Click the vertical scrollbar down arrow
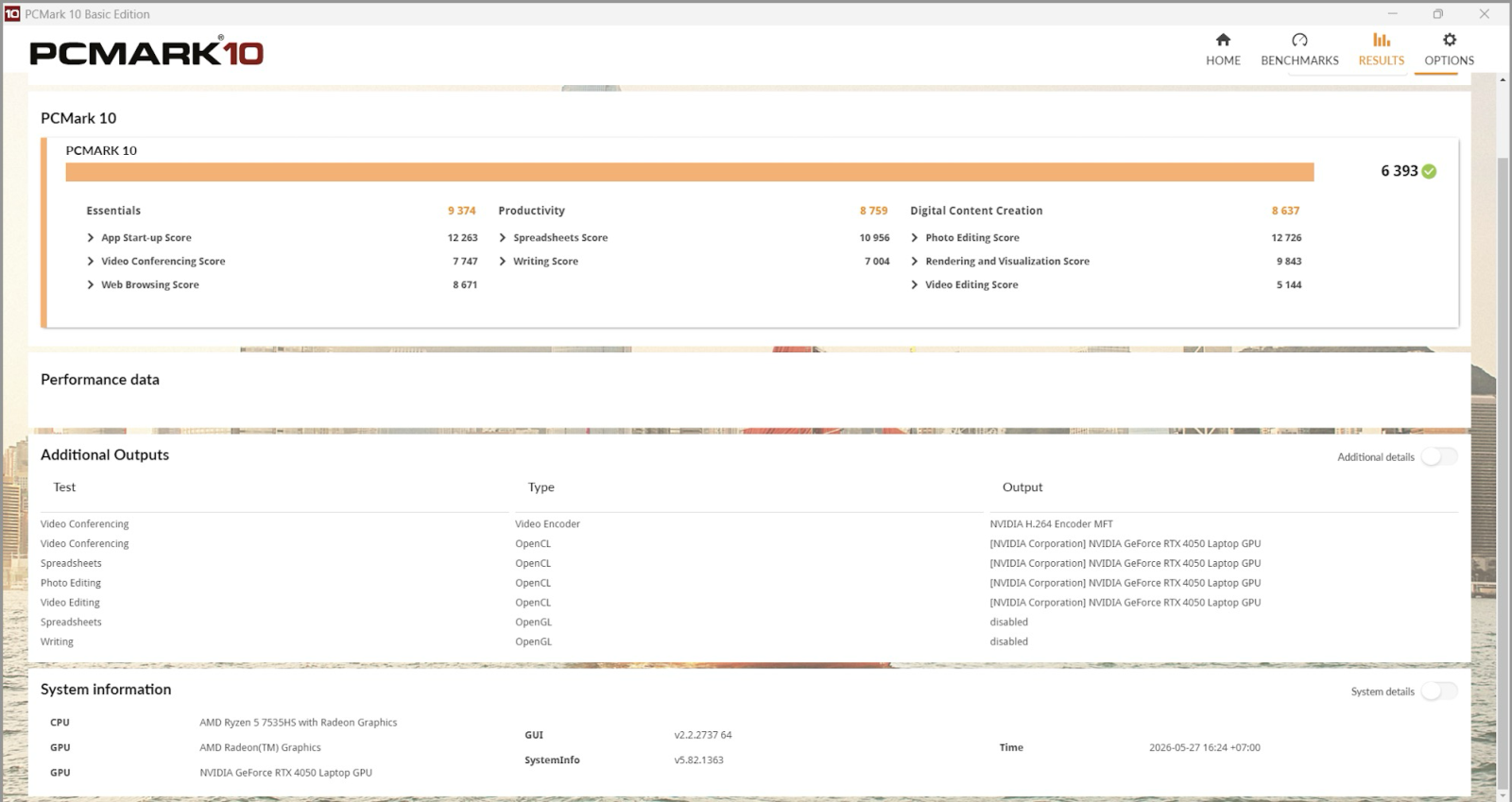 [1503, 794]
